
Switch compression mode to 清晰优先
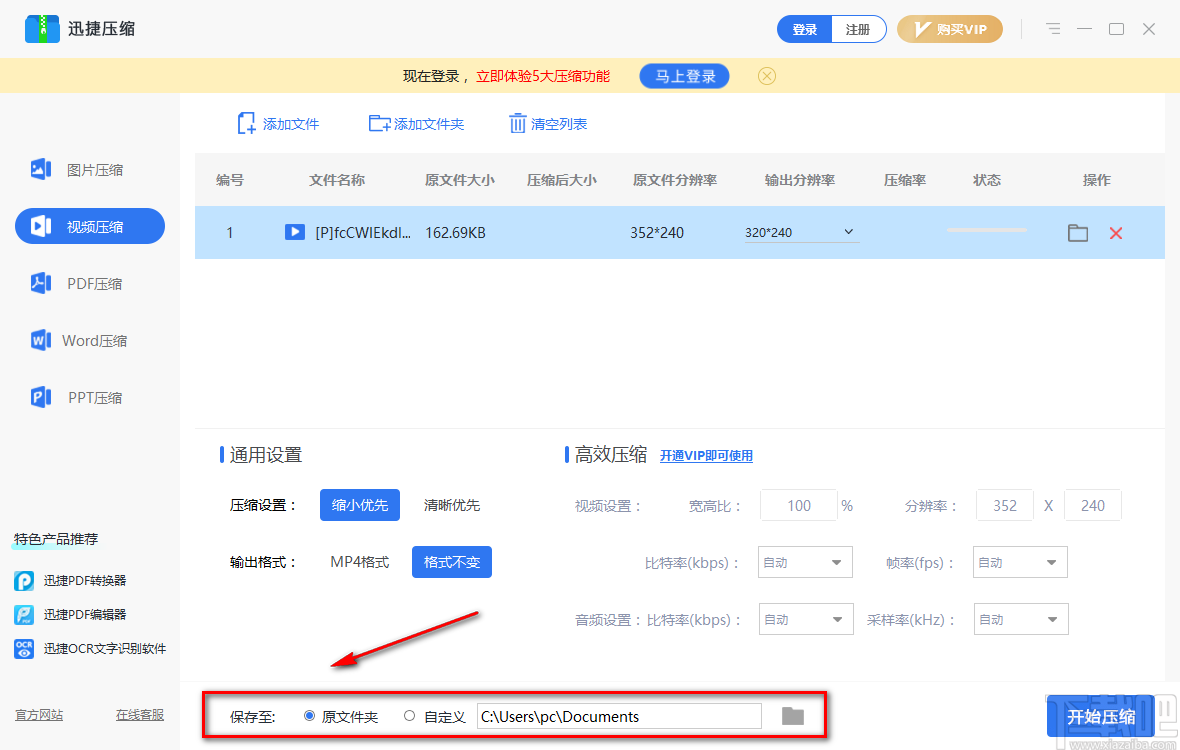click(x=452, y=505)
